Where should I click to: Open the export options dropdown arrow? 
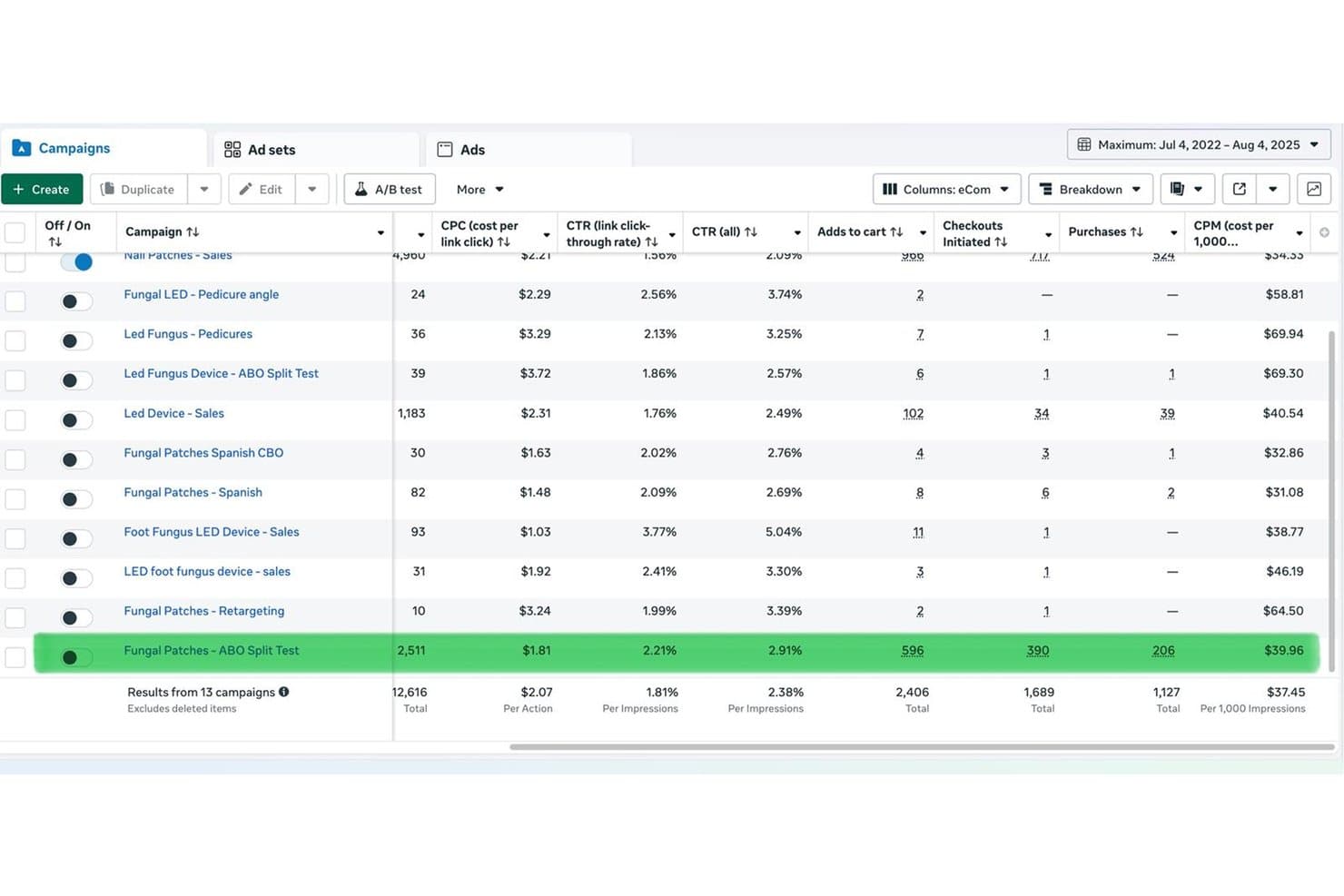(x=1272, y=189)
